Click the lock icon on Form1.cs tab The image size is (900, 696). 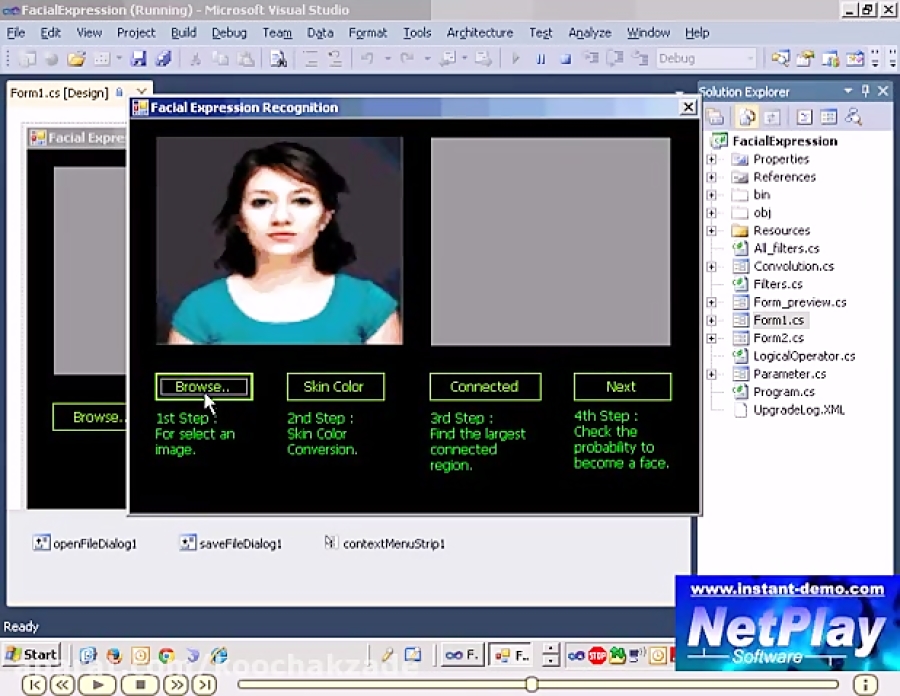[119, 92]
